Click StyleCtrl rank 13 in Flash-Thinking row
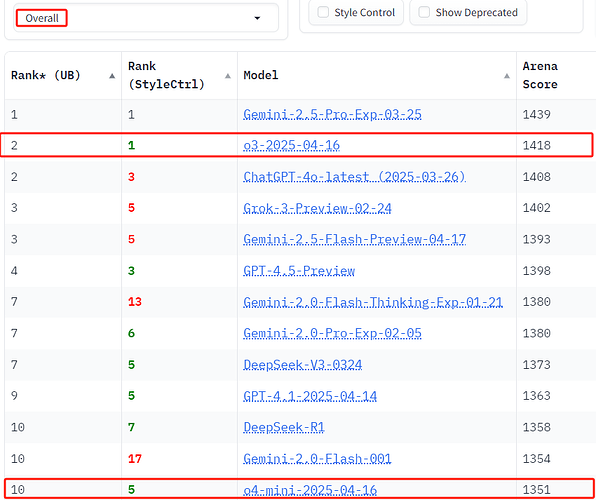 (x=135, y=302)
